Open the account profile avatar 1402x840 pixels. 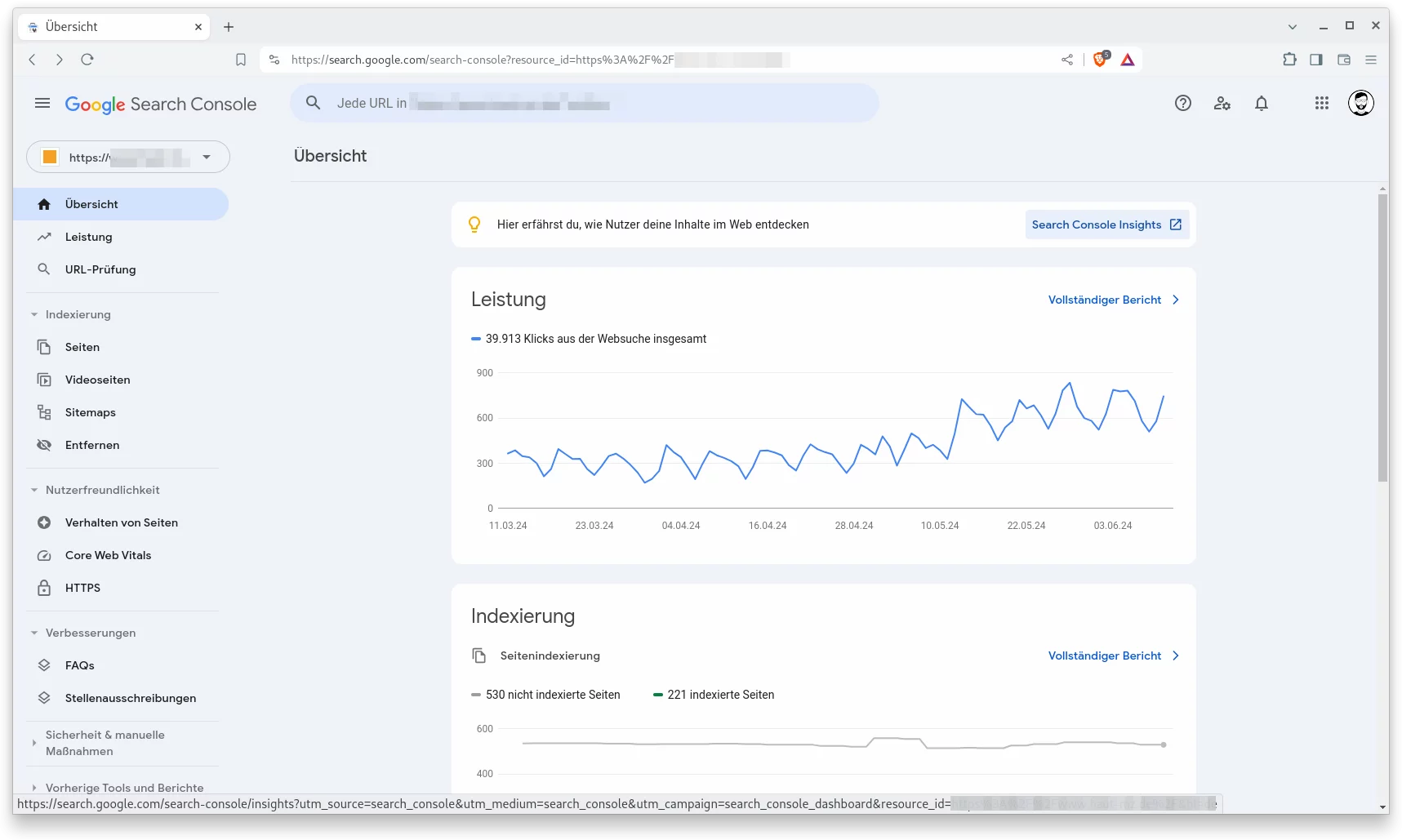point(1360,103)
